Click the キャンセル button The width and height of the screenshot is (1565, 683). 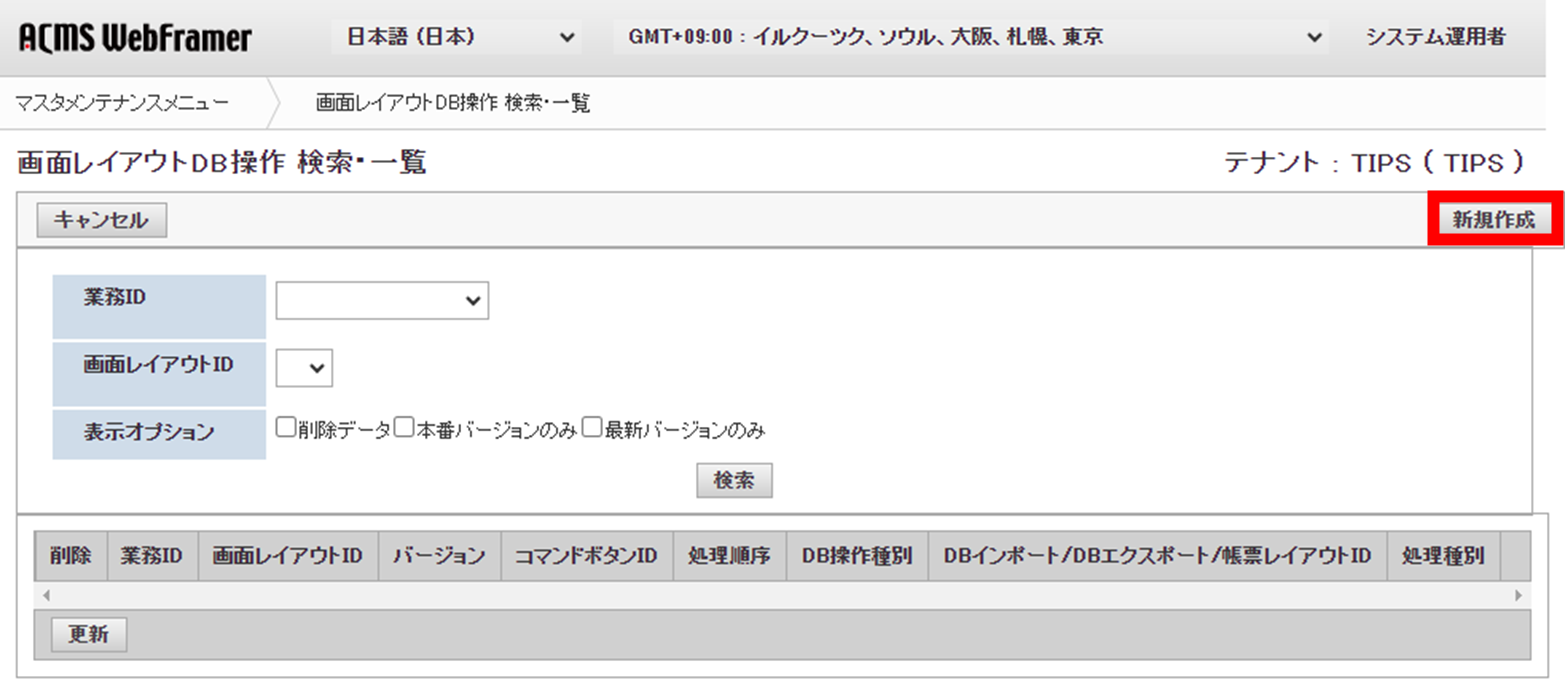tap(100, 220)
